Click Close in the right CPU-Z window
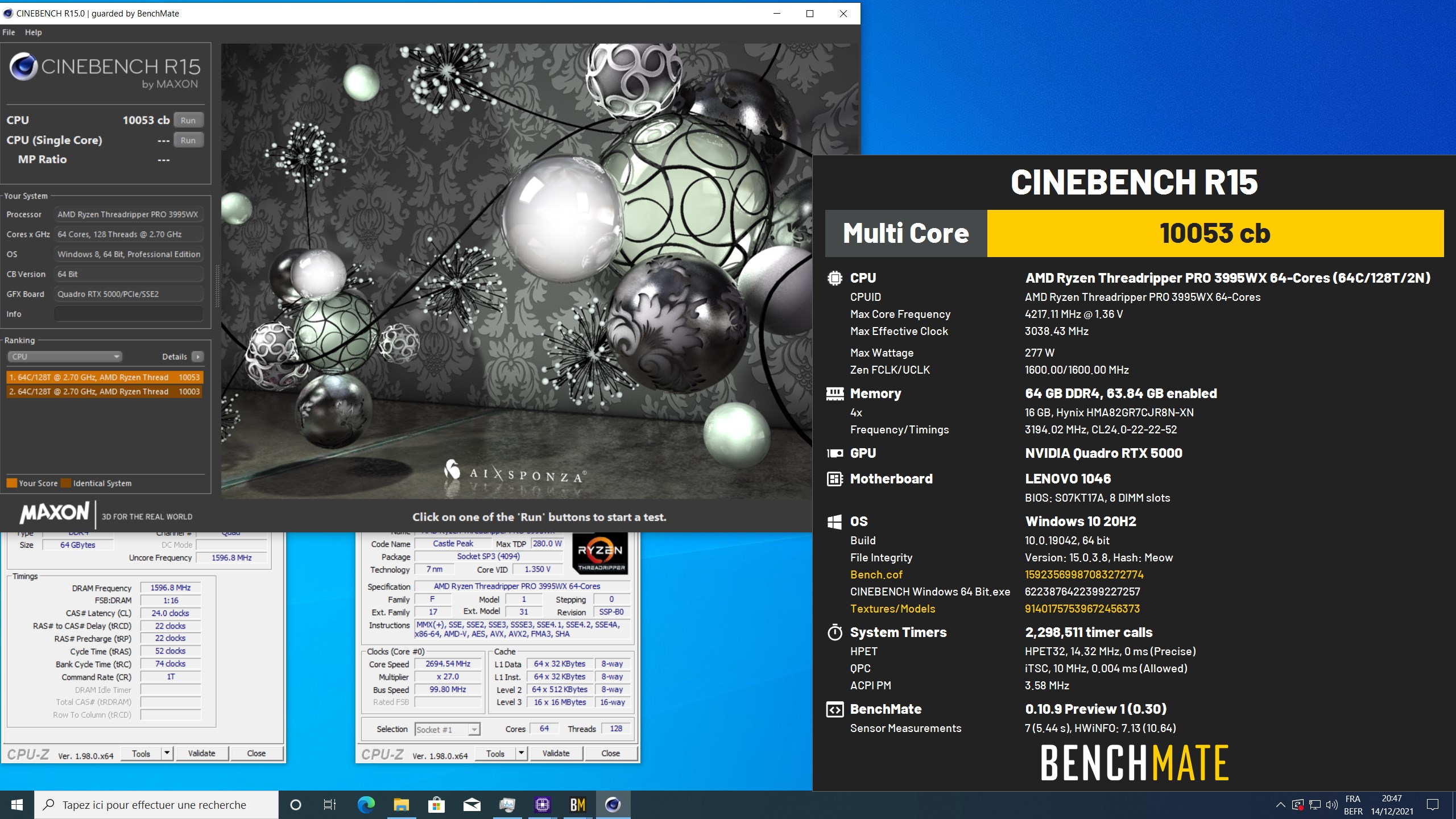This screenshot has width=1456, height=819. tap(610, 754)
